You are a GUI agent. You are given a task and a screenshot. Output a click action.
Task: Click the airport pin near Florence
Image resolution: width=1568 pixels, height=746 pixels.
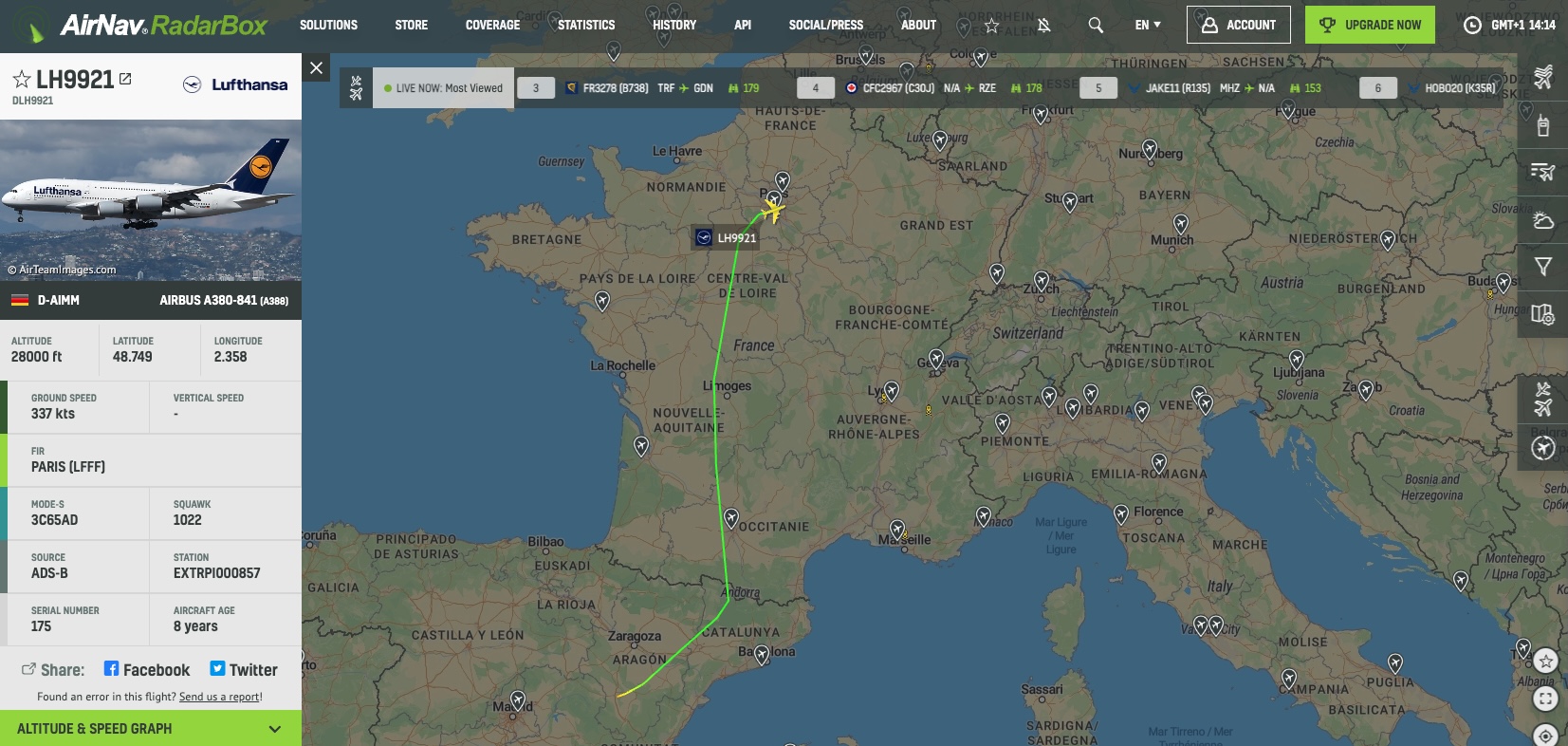(x=1121, y=514)
